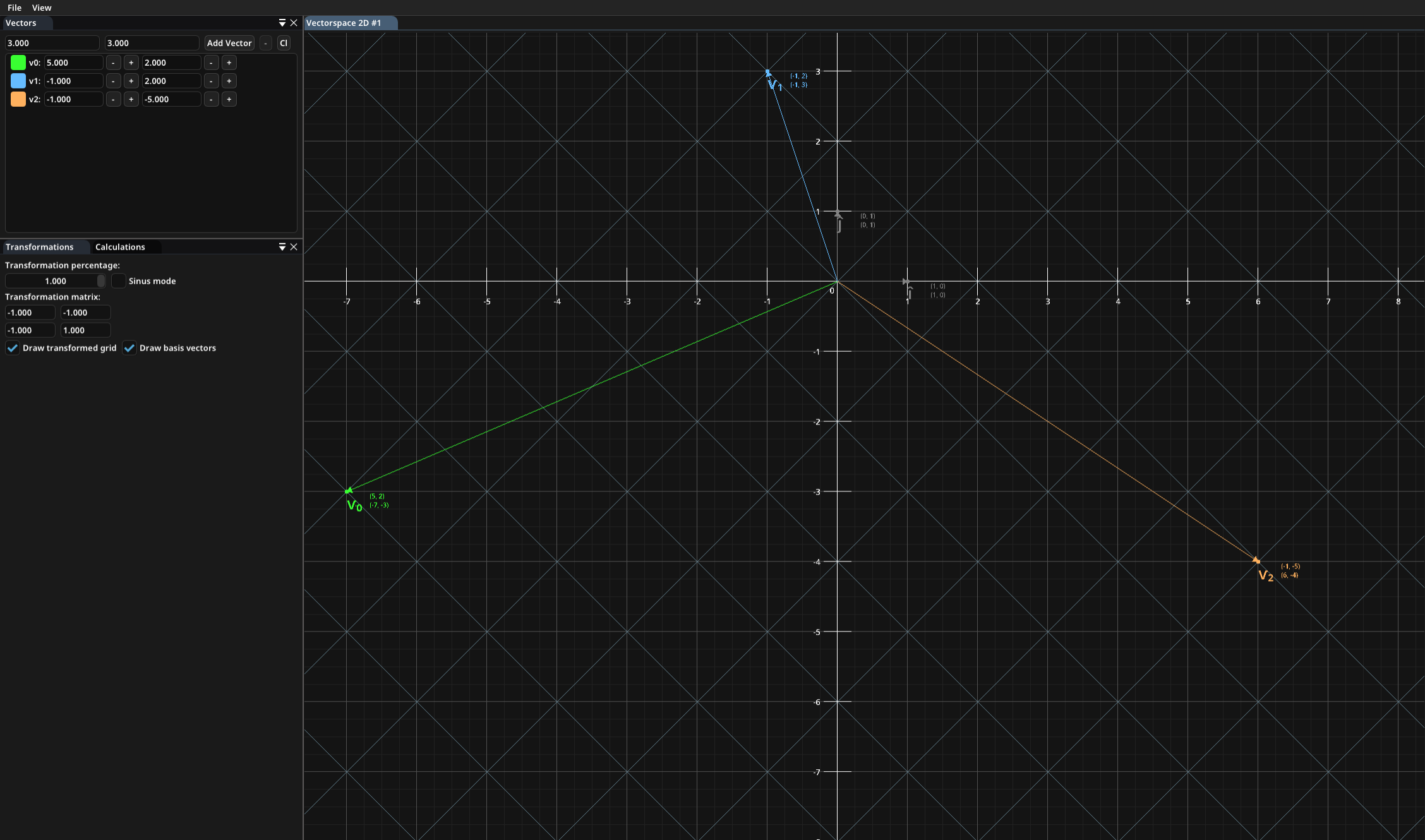
Task: Close the Vectors panel
Action: click(294, 23)
